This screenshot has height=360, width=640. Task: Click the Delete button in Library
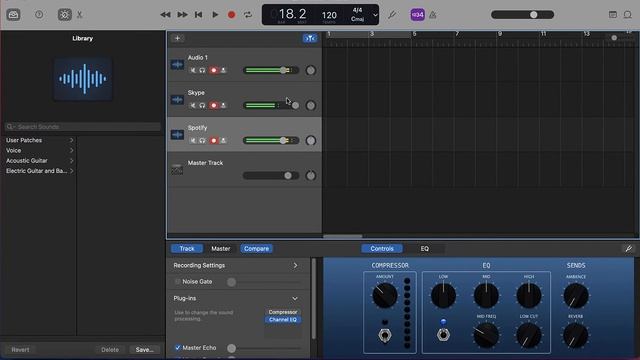click(110, 350)
